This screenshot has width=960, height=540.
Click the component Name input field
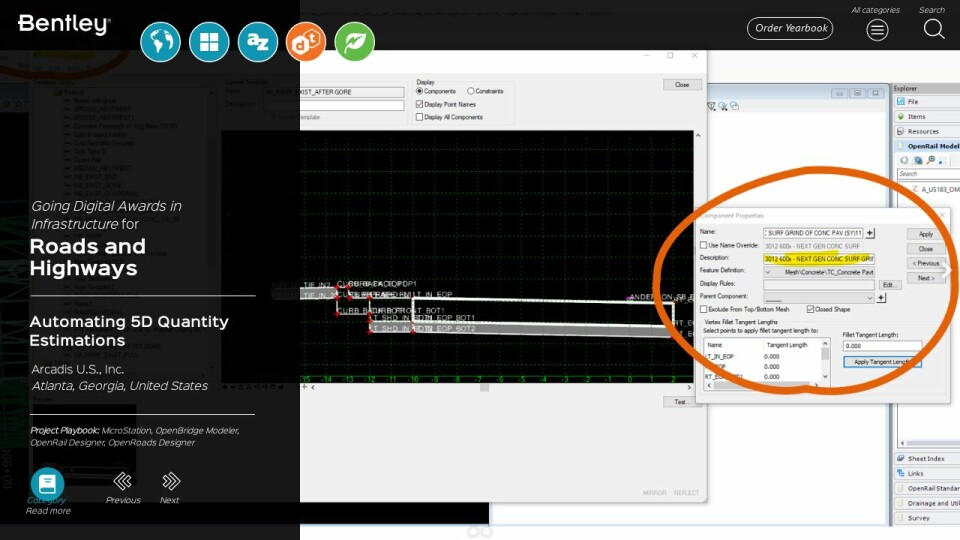[x=813, y=233]
